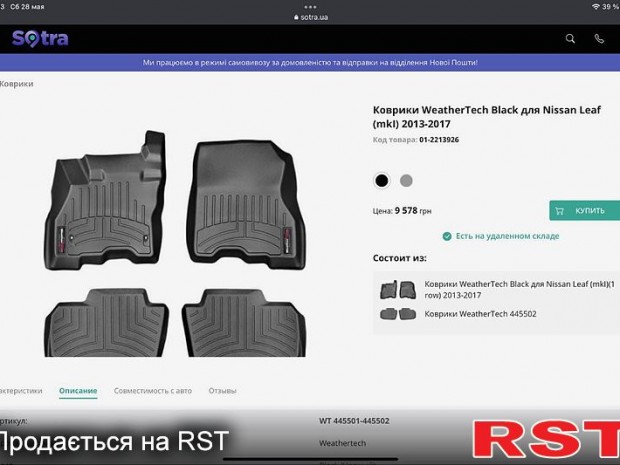Open the Отзывы tab
This screenshot has width=620, height=465.
[x=222, y=391]
